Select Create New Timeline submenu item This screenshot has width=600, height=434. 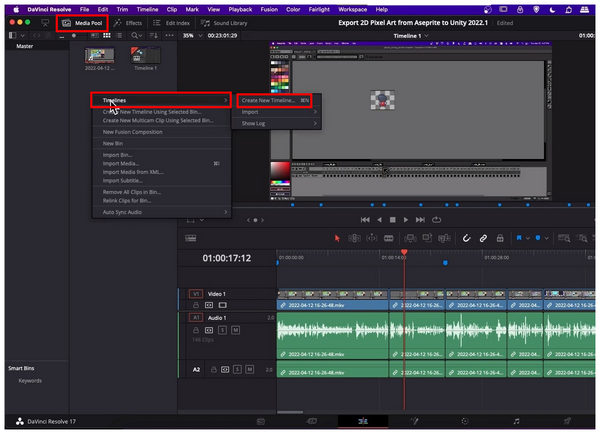[x=275, y=100]
